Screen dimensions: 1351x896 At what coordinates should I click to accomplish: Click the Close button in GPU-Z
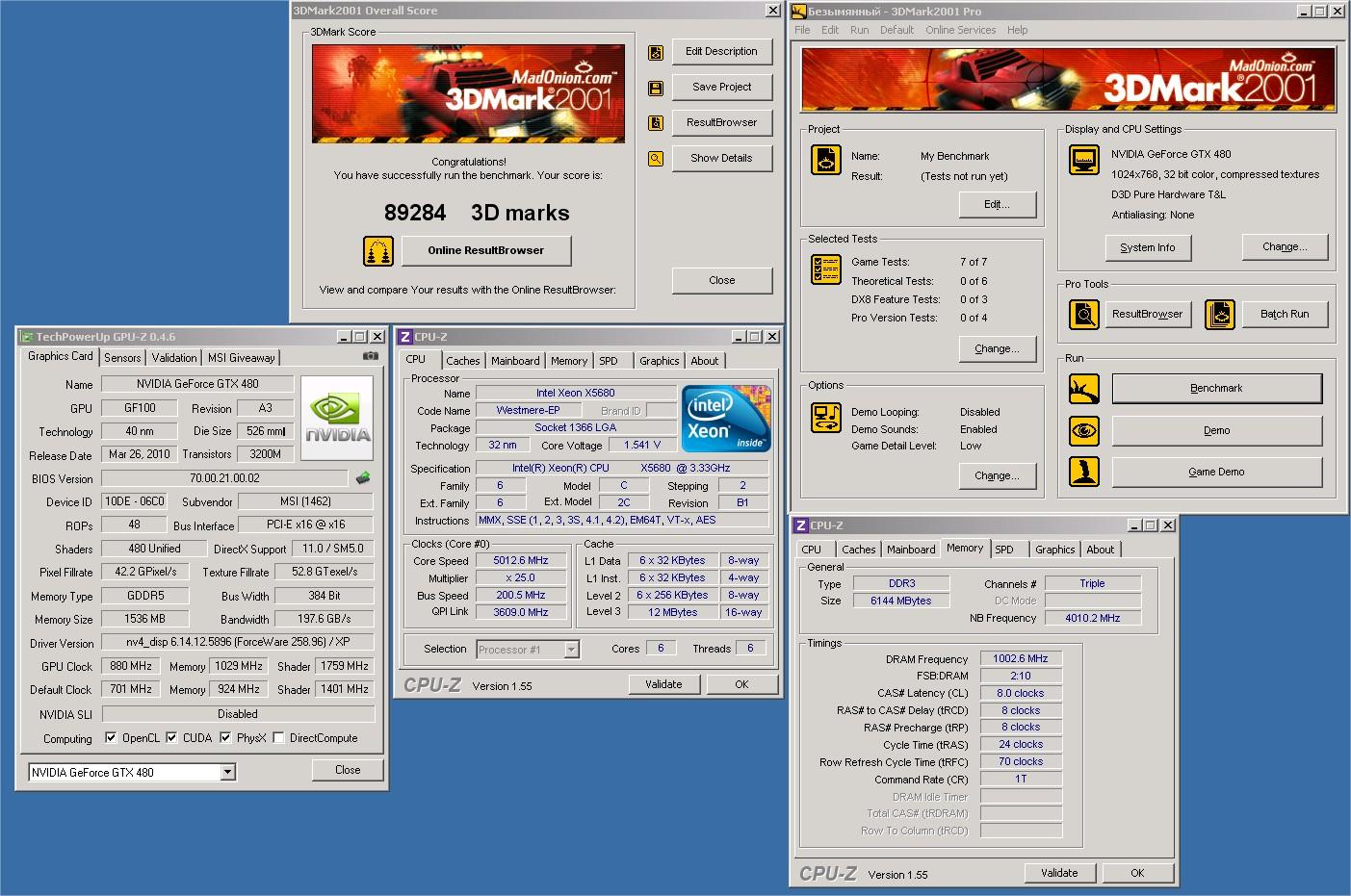(x=348, y=770)
